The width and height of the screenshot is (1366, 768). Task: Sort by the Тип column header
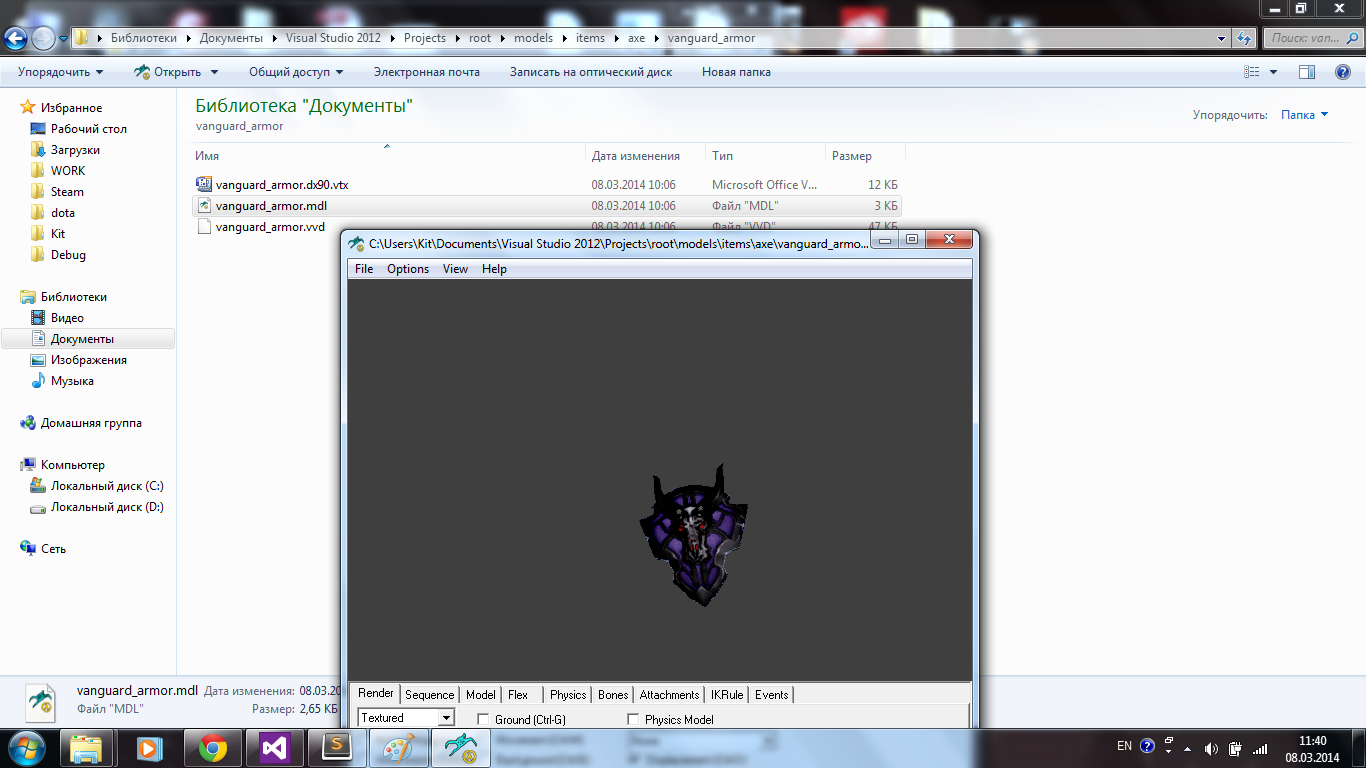765,156
